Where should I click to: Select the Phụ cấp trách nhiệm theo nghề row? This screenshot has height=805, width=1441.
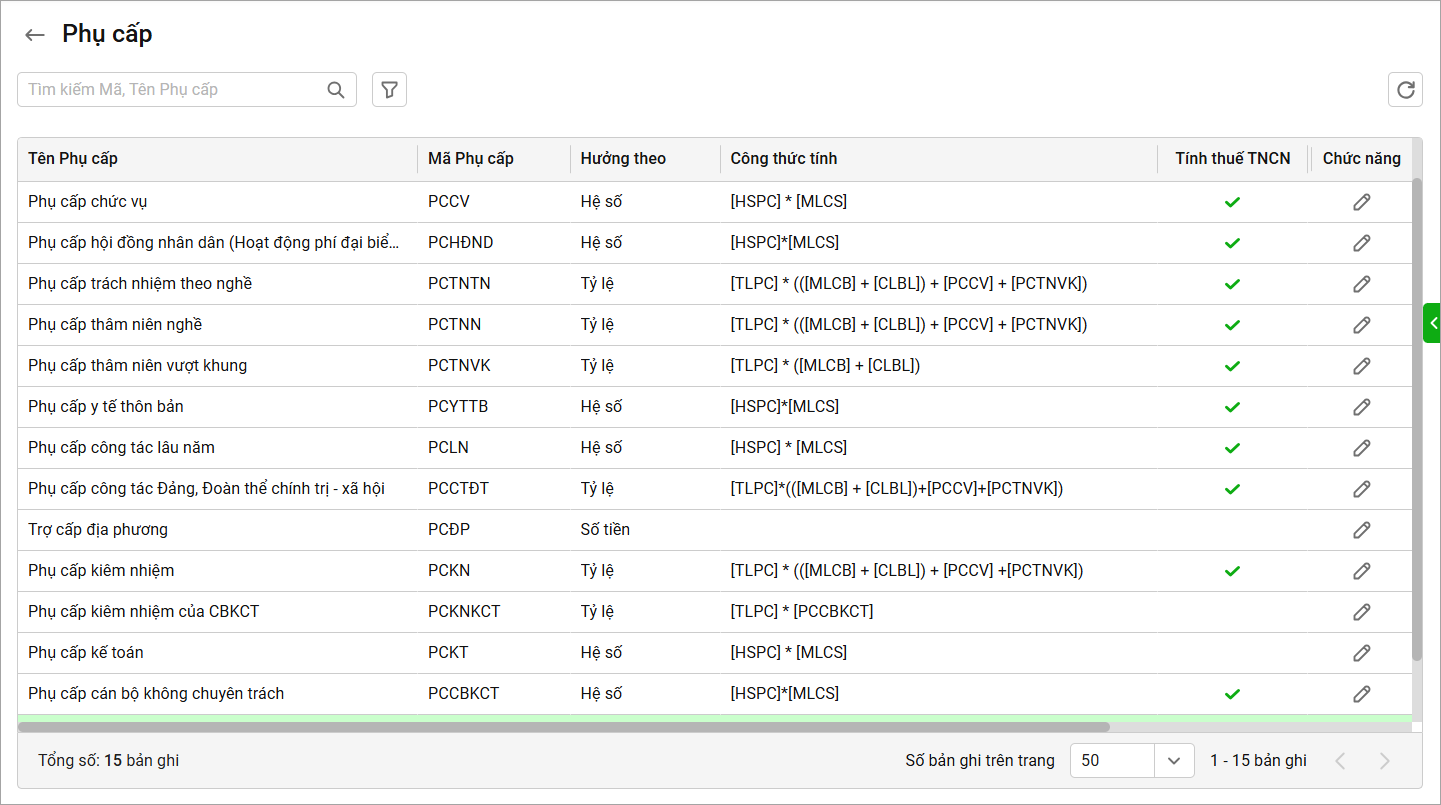(140, 284)
